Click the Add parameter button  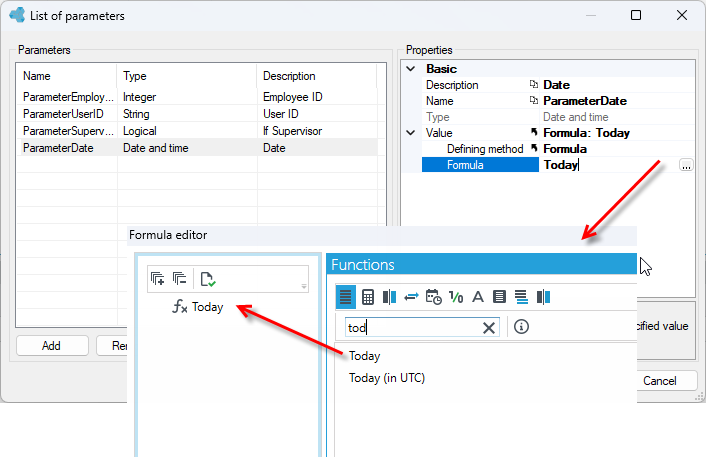52,346
